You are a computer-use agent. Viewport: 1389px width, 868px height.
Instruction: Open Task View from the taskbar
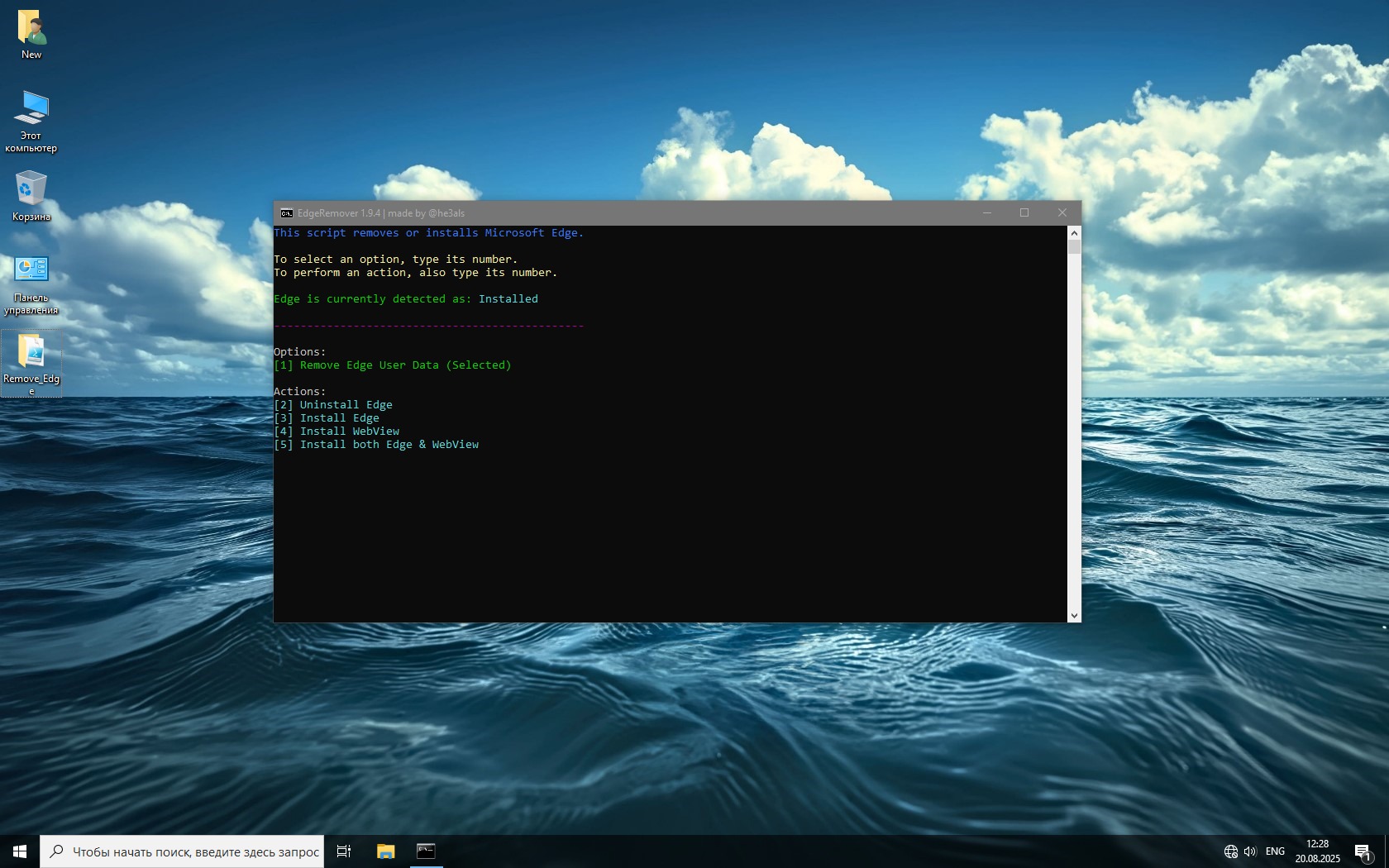click(344, 851)
